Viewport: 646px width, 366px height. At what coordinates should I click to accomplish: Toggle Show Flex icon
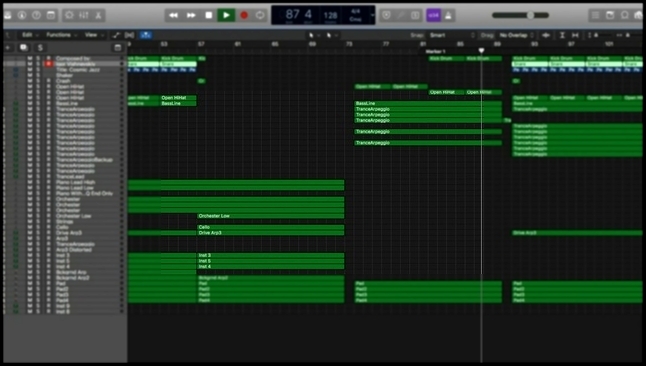point(129,35)
